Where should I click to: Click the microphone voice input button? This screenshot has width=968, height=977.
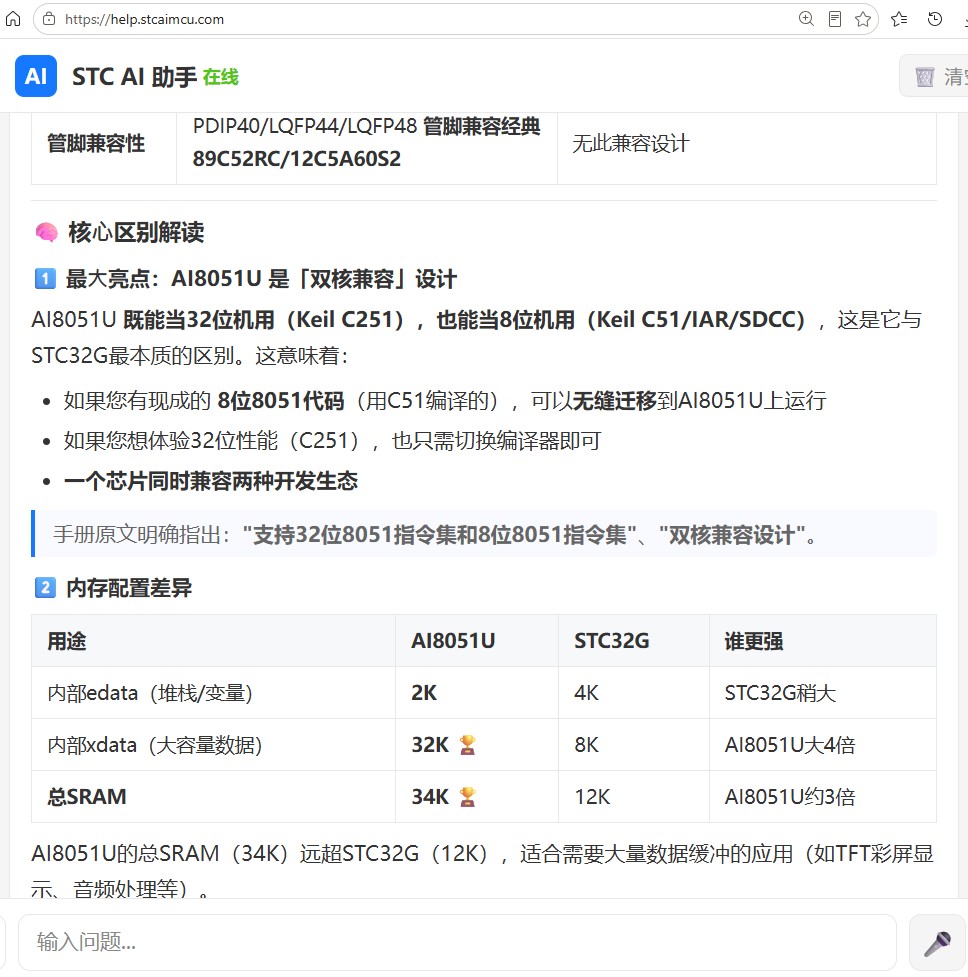tap(937, 943)
